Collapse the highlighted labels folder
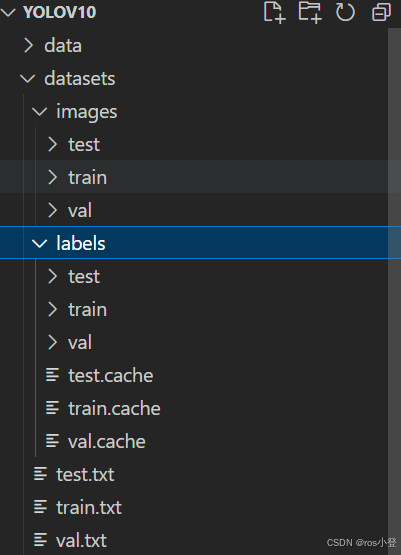401x555 pixels. pyautogui.click(x=39, y=243)
